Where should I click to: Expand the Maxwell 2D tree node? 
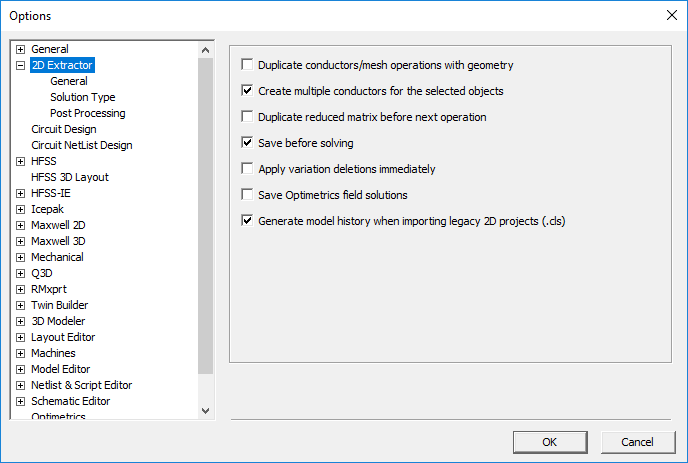(x=20, y=226)
